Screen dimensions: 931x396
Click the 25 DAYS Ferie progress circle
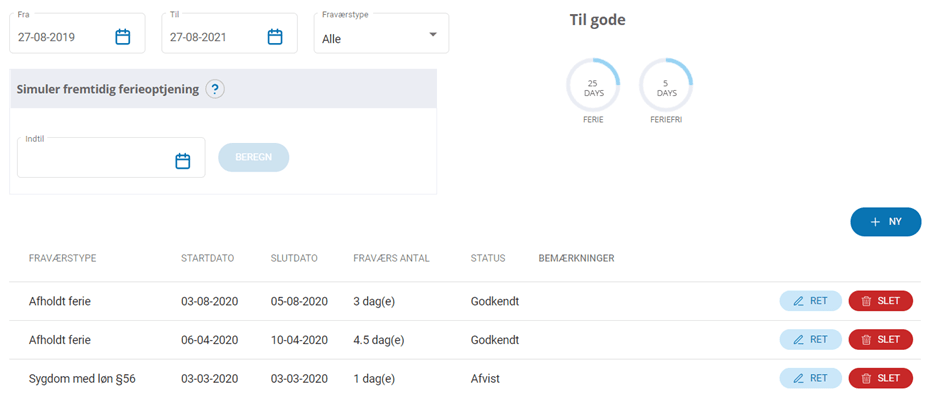[593, 85]
